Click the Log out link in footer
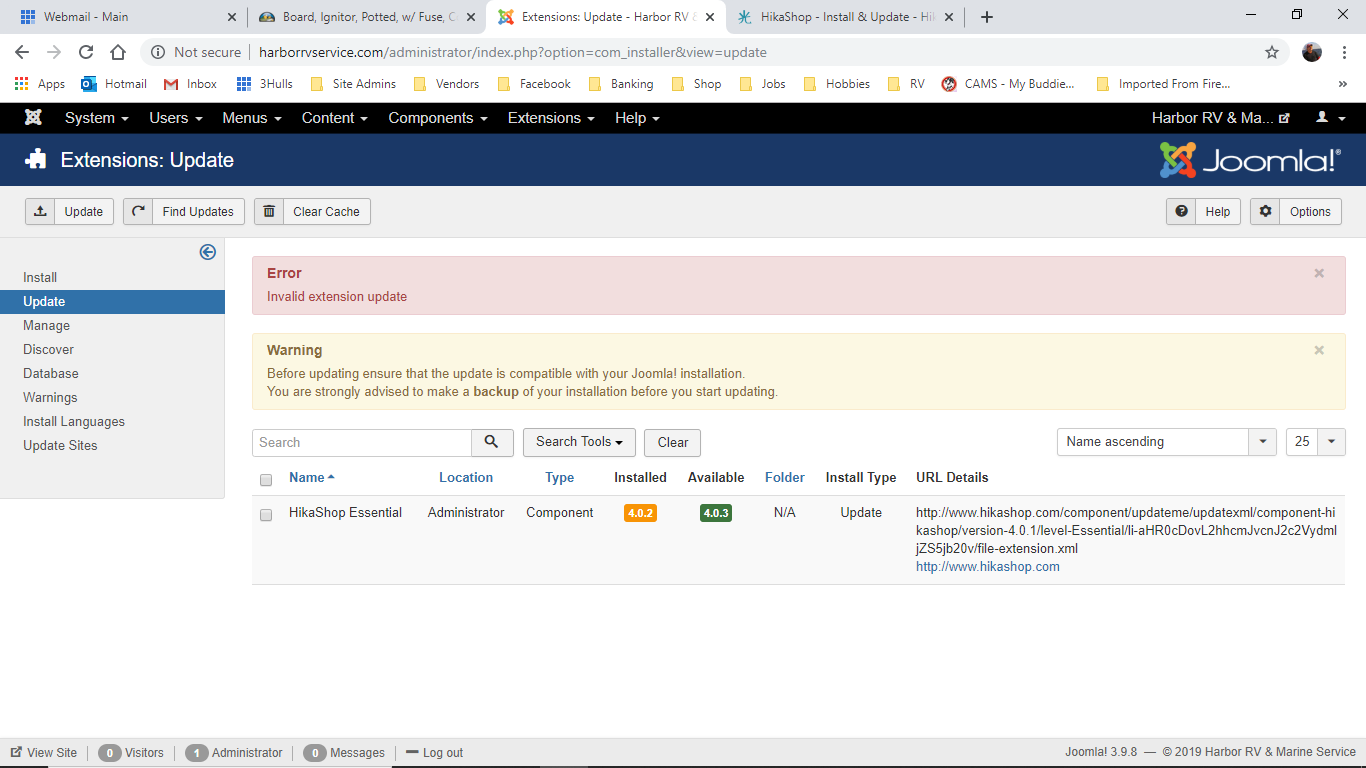 (x=434, y=753)
